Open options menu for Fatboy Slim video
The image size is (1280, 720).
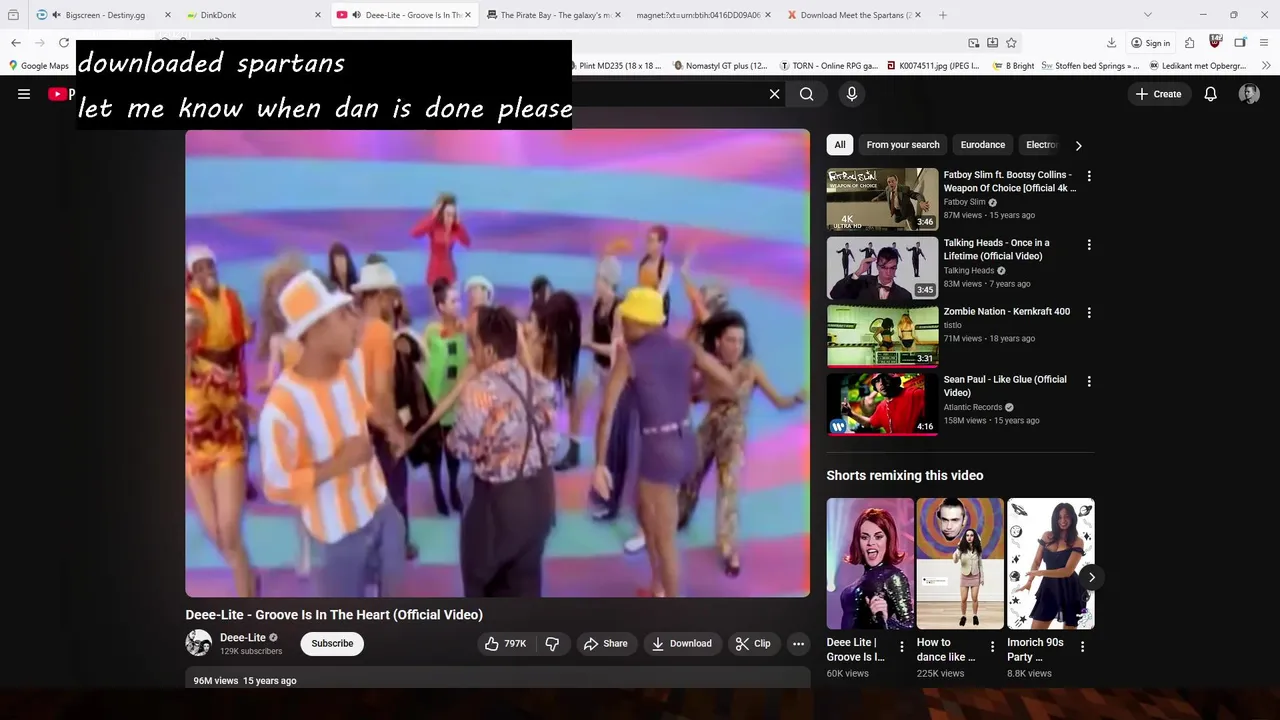pos(1089,176)
